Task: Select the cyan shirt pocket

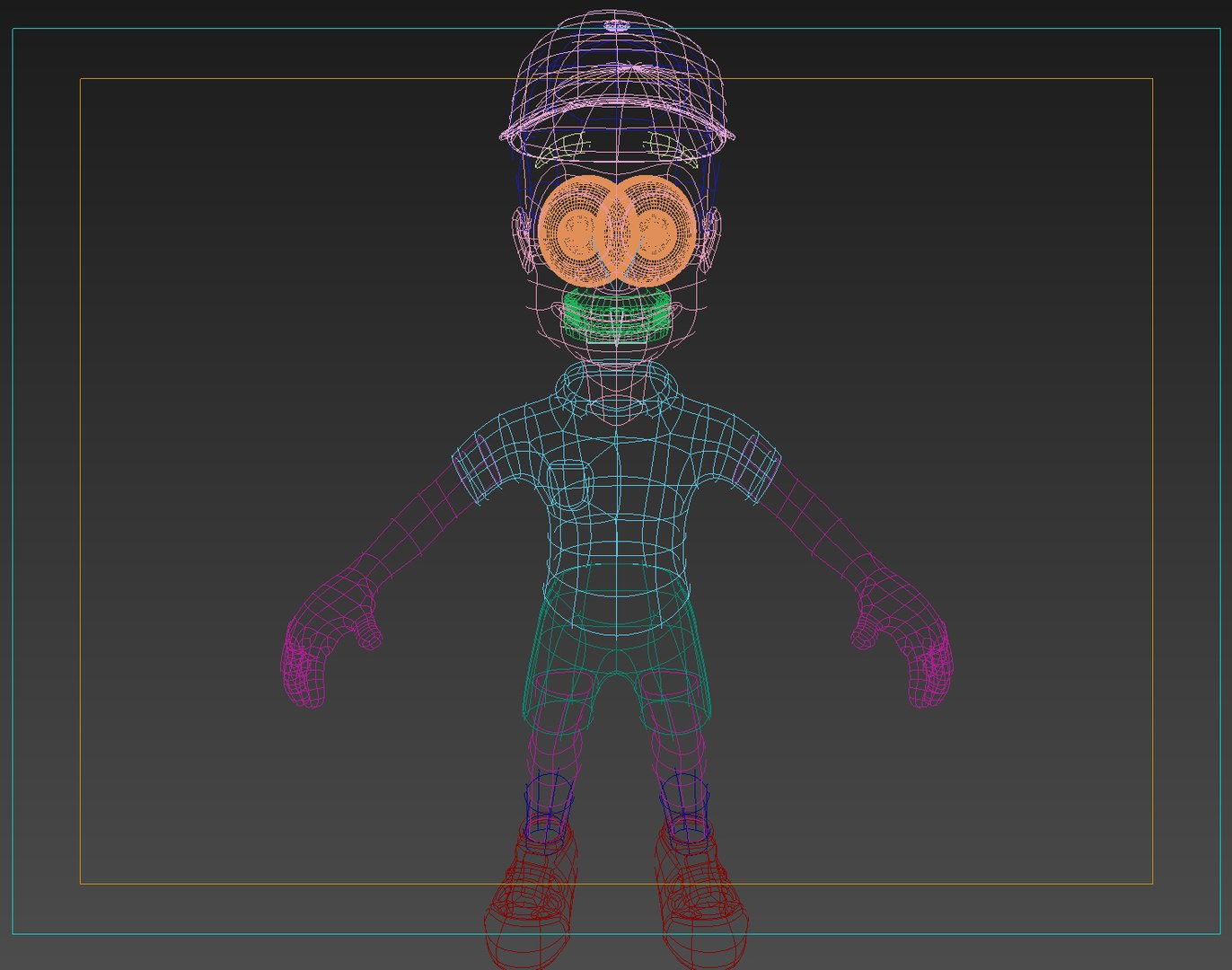Action: point(569,486)
